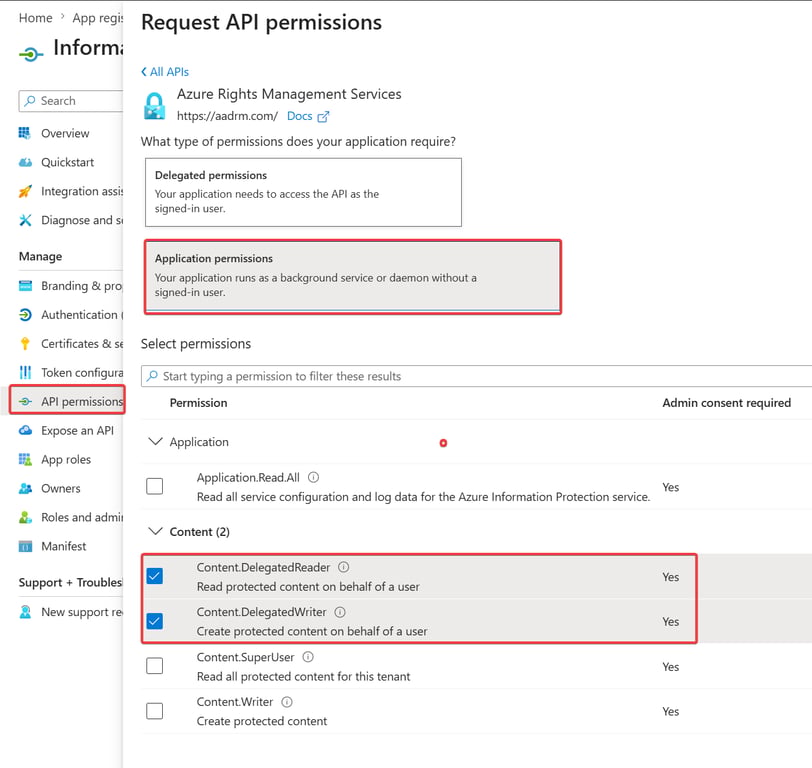
Task: Select the Application permissions option
Action: pyautogui.click(x=352, y=277)
